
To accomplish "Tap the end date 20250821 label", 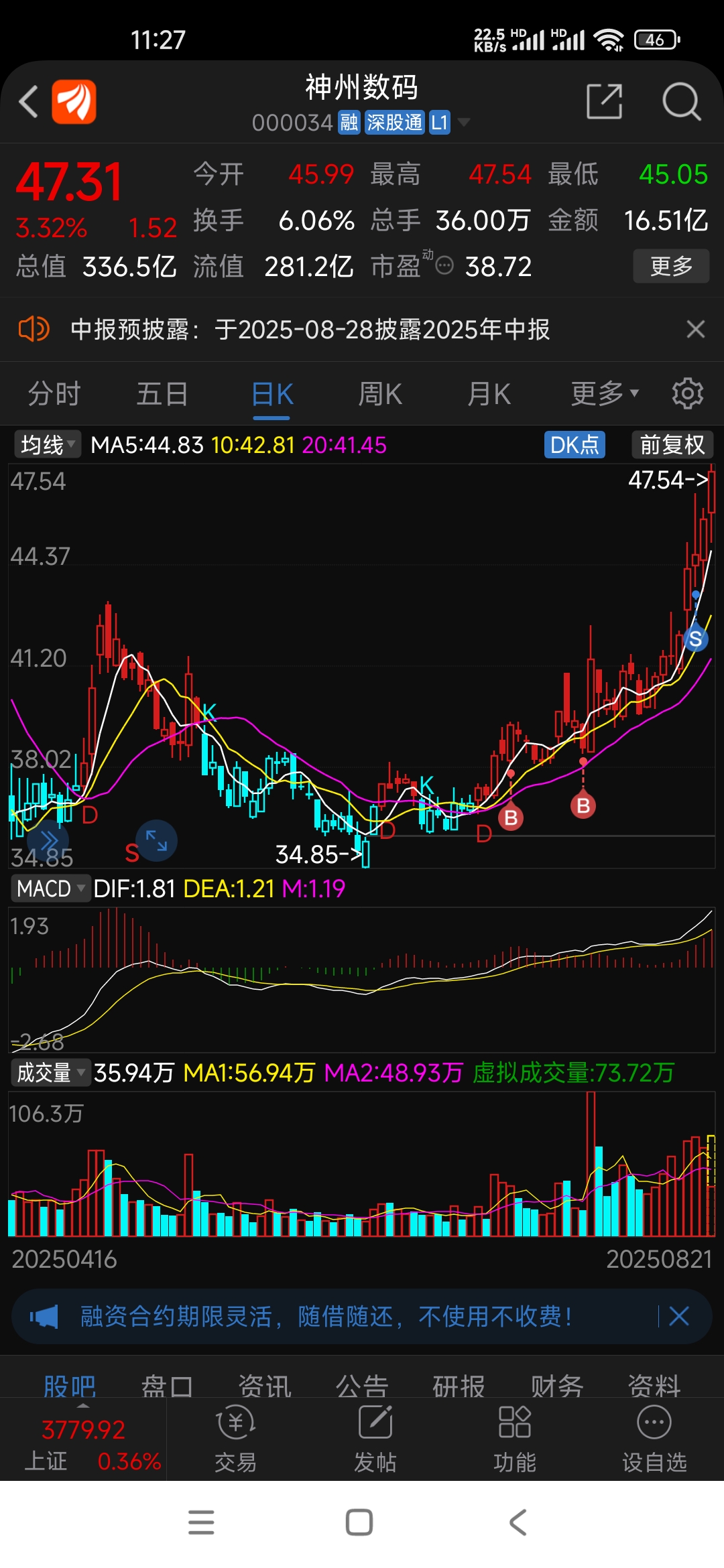I will point(659,1260).
